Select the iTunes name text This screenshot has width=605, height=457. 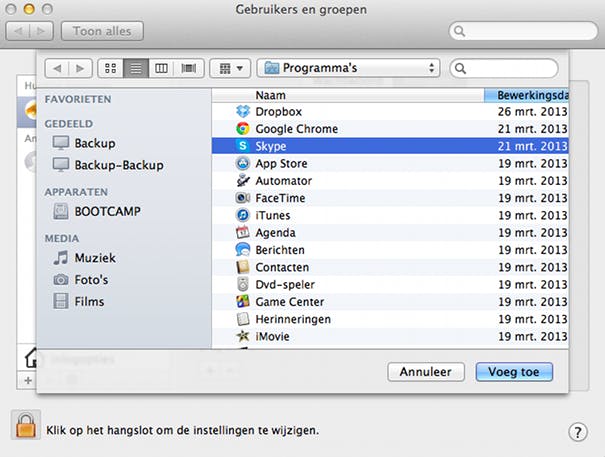pyautogui.click(x=272, y=215)
